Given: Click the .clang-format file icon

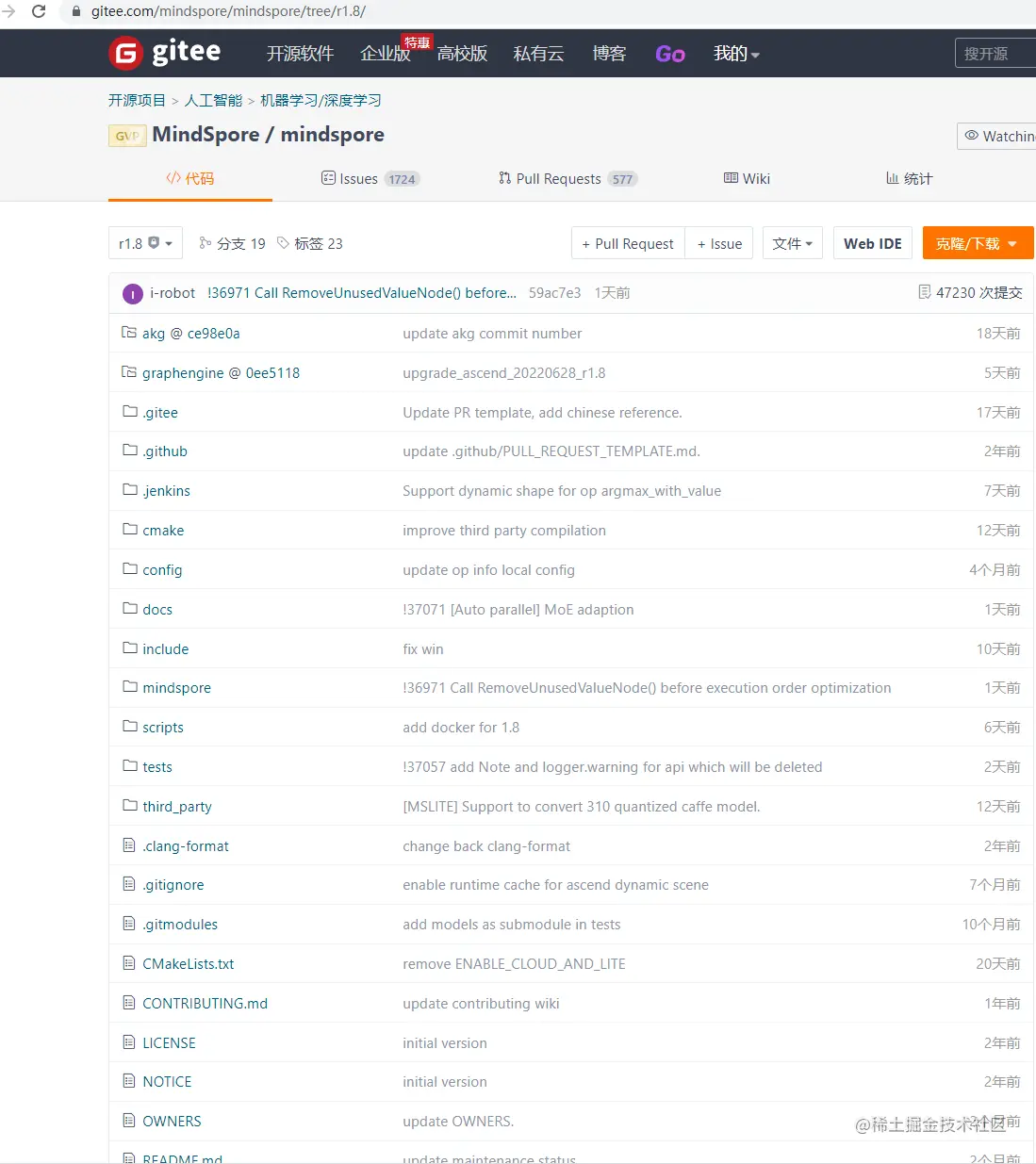Looking at the screenshot, I should (129, 845).
